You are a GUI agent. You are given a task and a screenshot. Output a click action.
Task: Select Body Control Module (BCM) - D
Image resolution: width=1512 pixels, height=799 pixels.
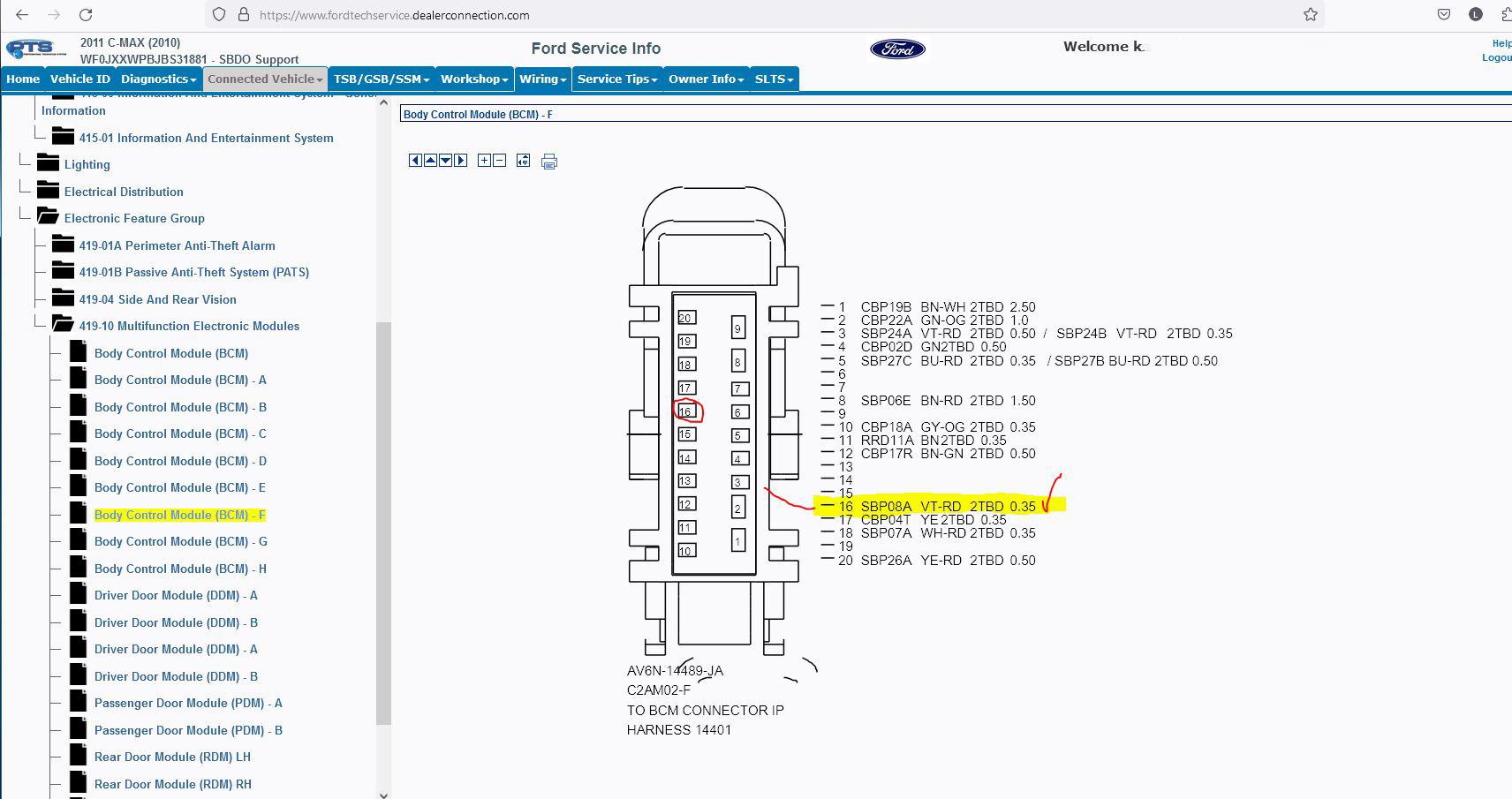pyautogui.click(x=180, y=461)
